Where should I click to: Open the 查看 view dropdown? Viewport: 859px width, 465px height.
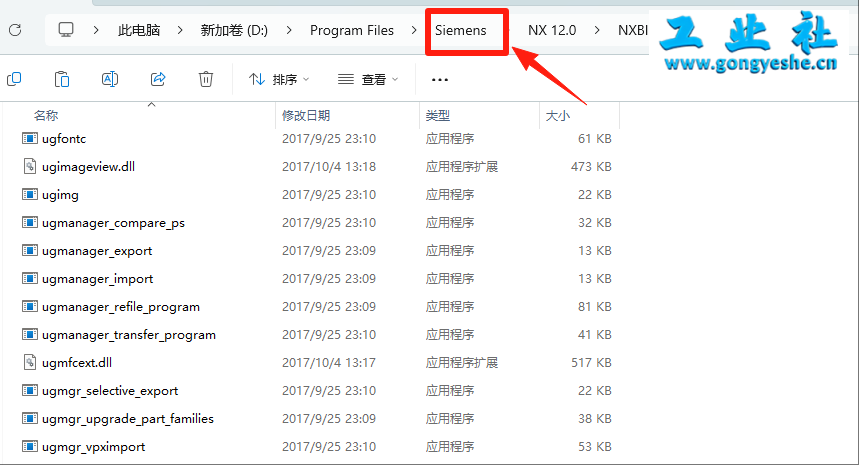click(x=368, y=80)
